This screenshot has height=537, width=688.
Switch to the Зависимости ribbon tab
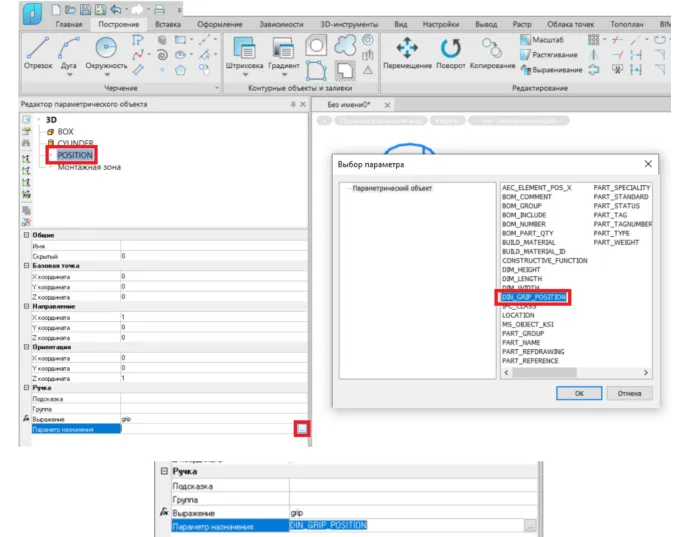[281, 24]
